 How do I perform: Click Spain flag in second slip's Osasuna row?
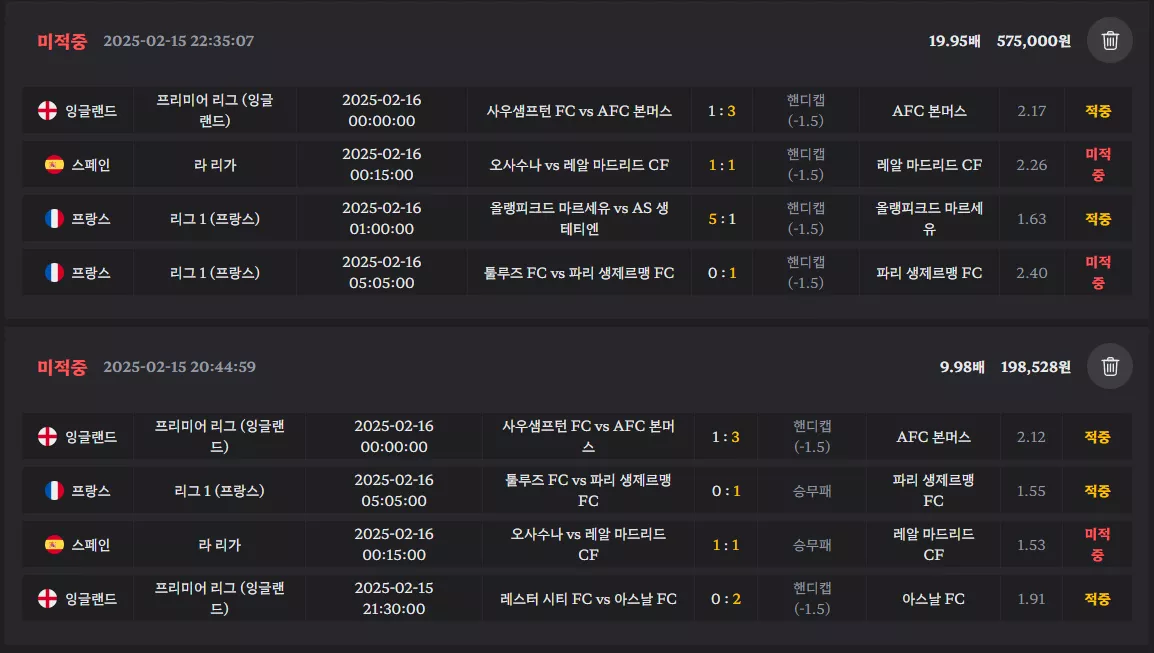[54, 545]
